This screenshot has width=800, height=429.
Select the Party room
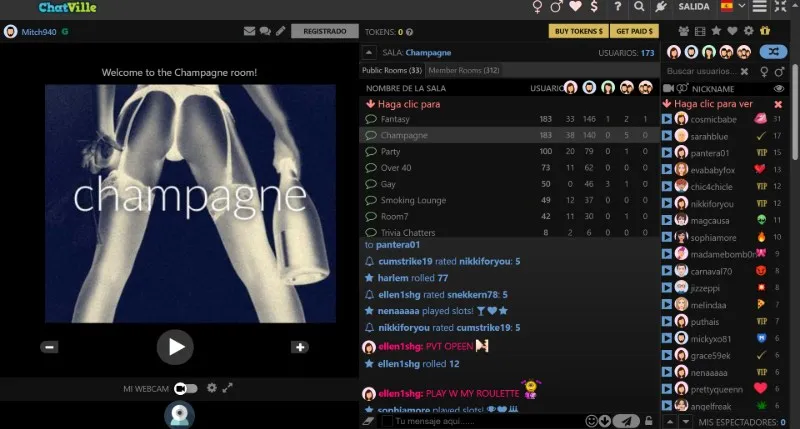tap(510, 152)
